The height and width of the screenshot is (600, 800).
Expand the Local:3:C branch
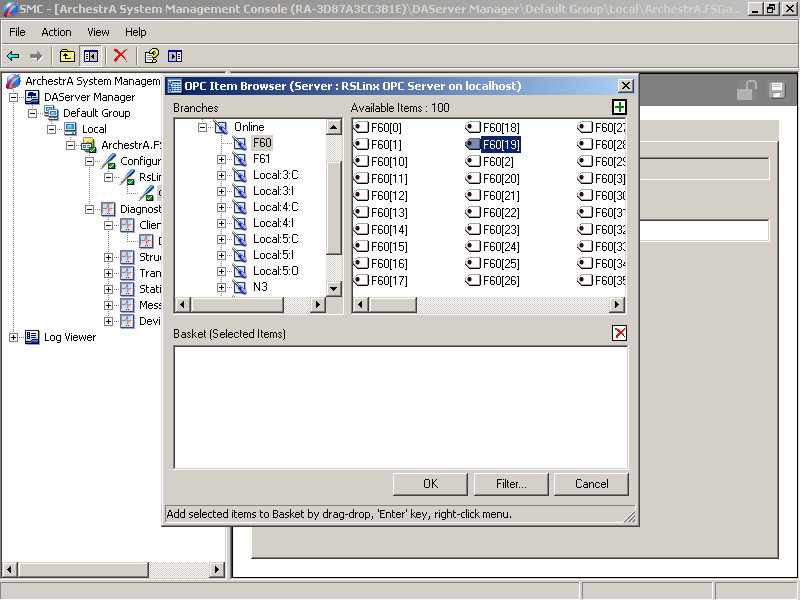tap(221, 175)
